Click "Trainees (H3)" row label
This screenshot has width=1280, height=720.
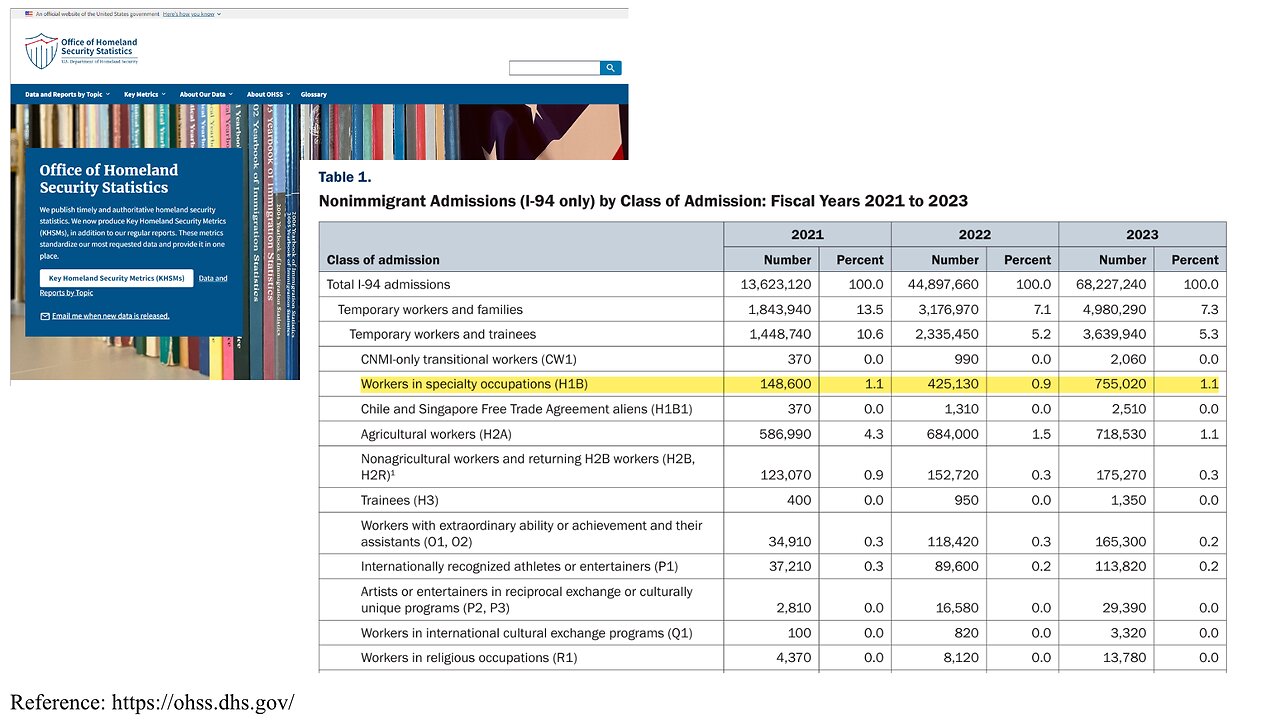click(x=399, y=500)
